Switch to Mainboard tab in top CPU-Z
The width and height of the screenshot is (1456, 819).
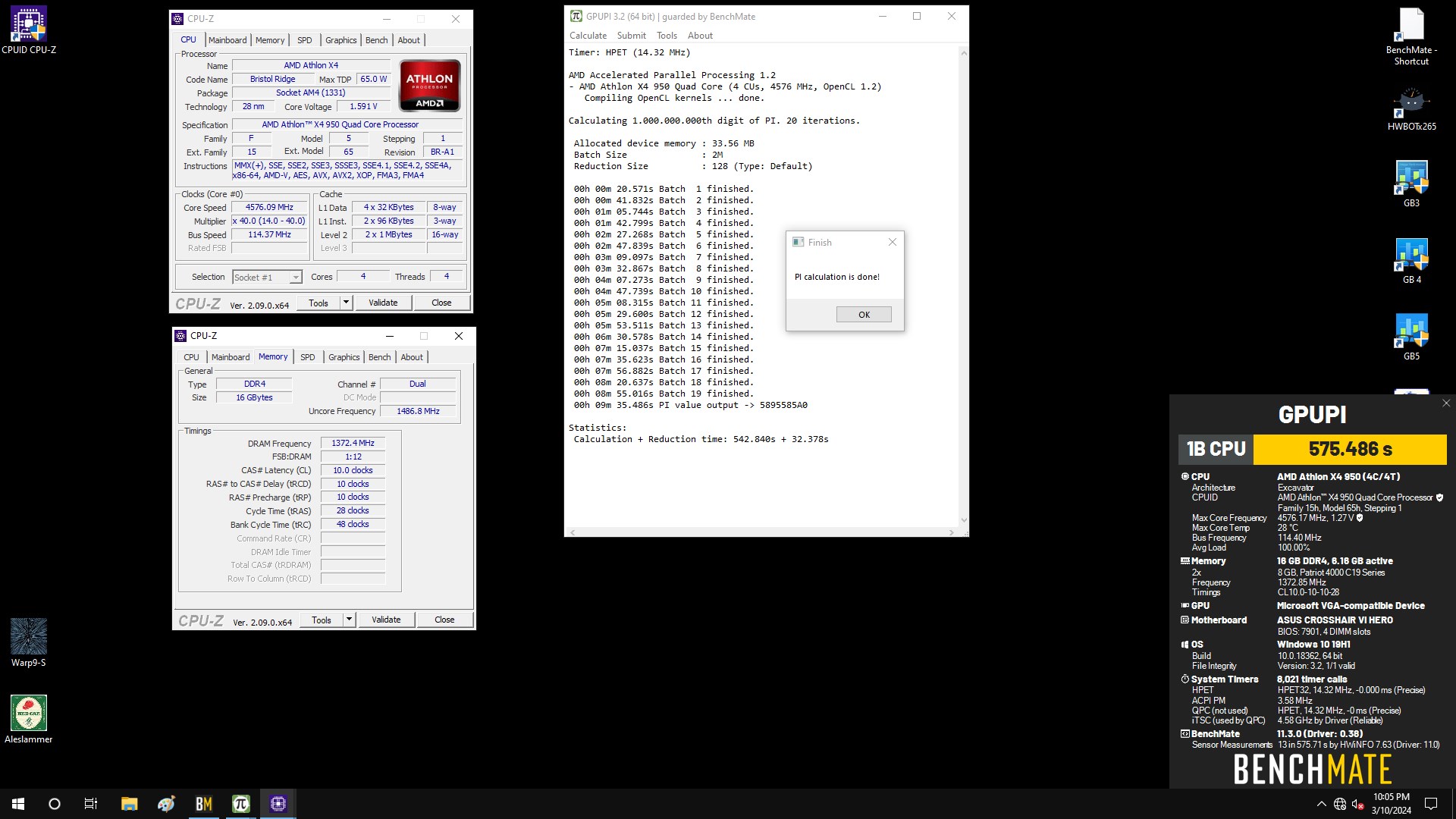pos(227,40)
